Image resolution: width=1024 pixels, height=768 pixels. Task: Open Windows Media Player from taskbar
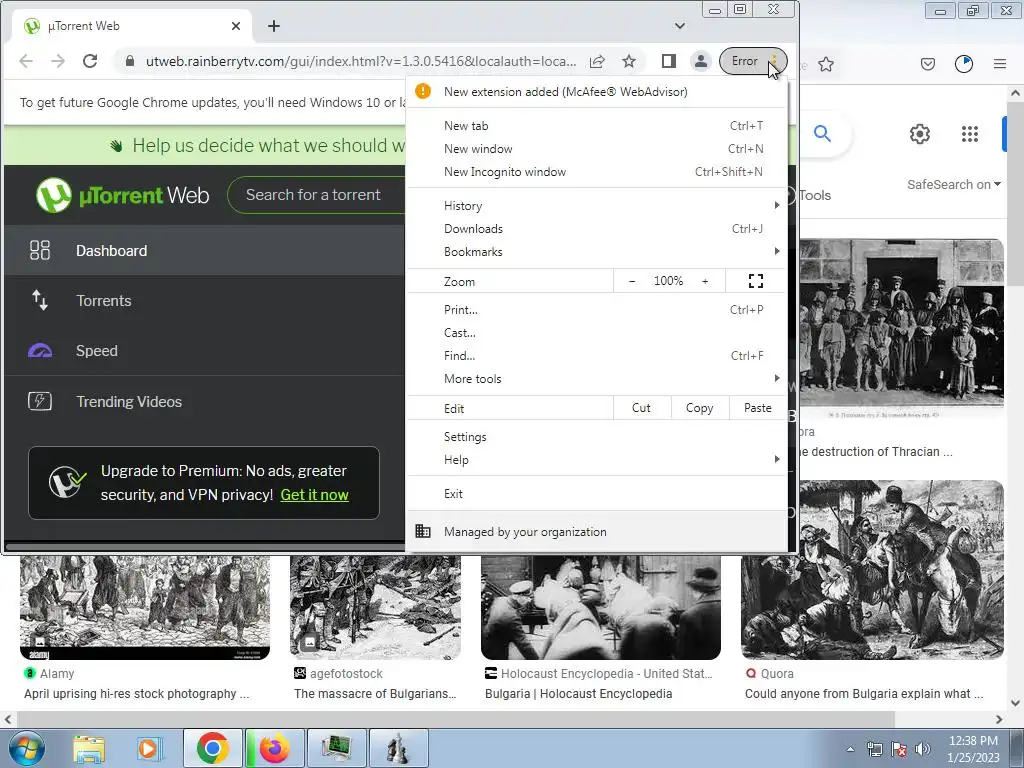click(x=149, y=748)
